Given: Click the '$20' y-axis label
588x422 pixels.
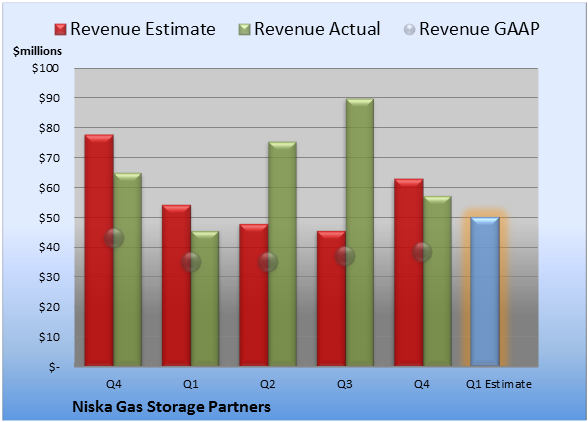Looking at the screenshot, I should [x=49, y=307].
